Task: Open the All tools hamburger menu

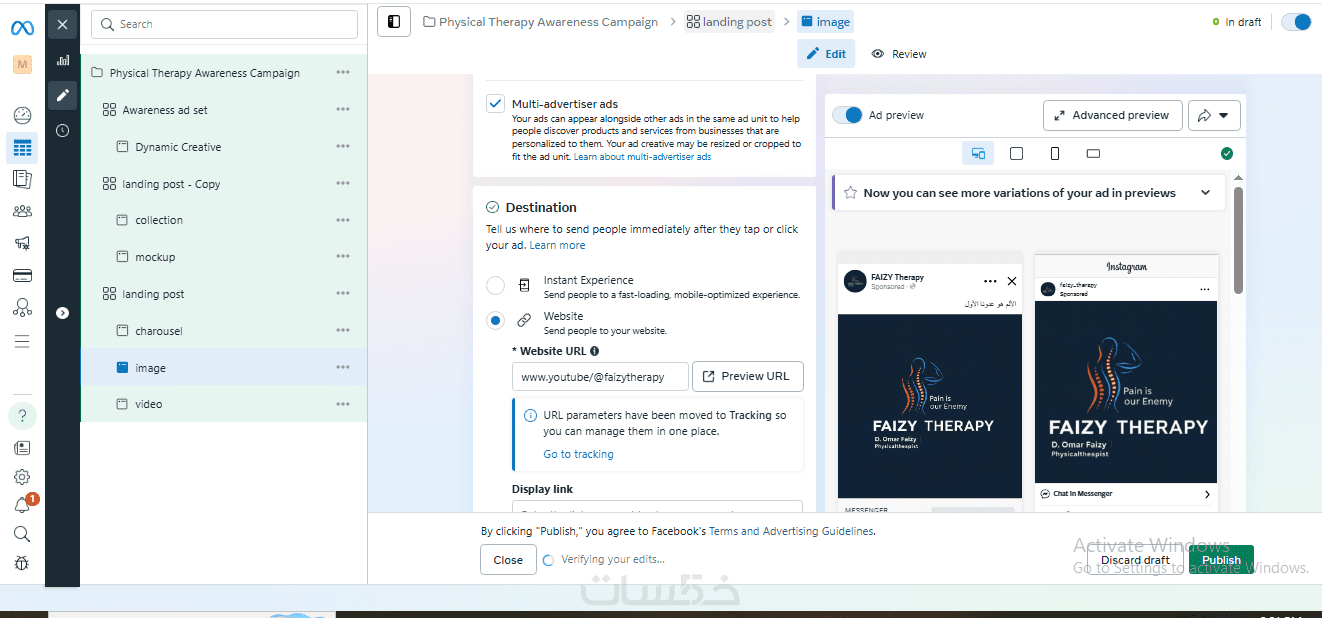Action: tap(22, 341)
